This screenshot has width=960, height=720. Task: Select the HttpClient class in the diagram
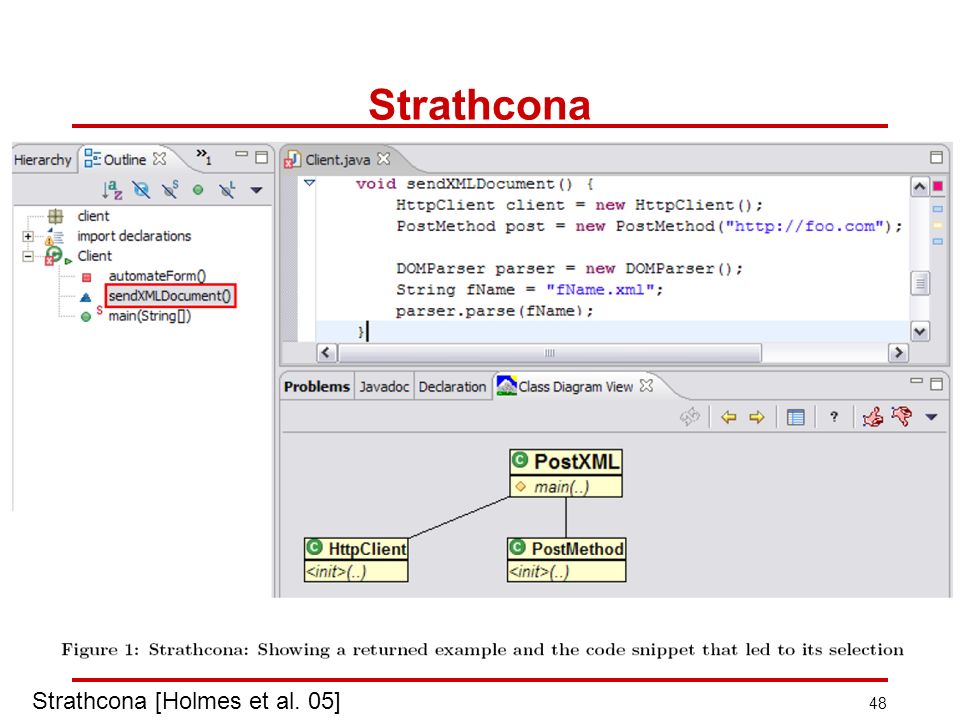tap(356, 549)
